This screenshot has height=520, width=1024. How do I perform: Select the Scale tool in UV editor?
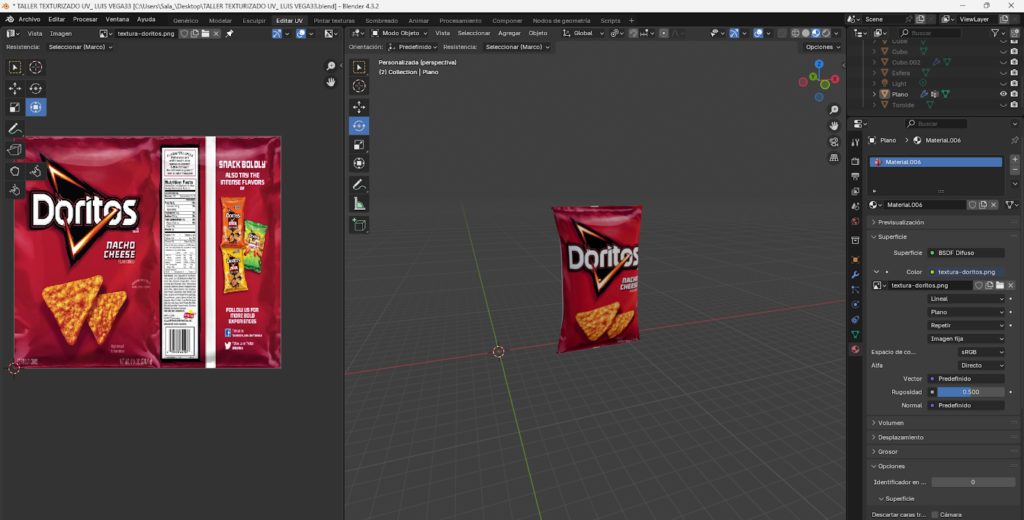point(14,107)
